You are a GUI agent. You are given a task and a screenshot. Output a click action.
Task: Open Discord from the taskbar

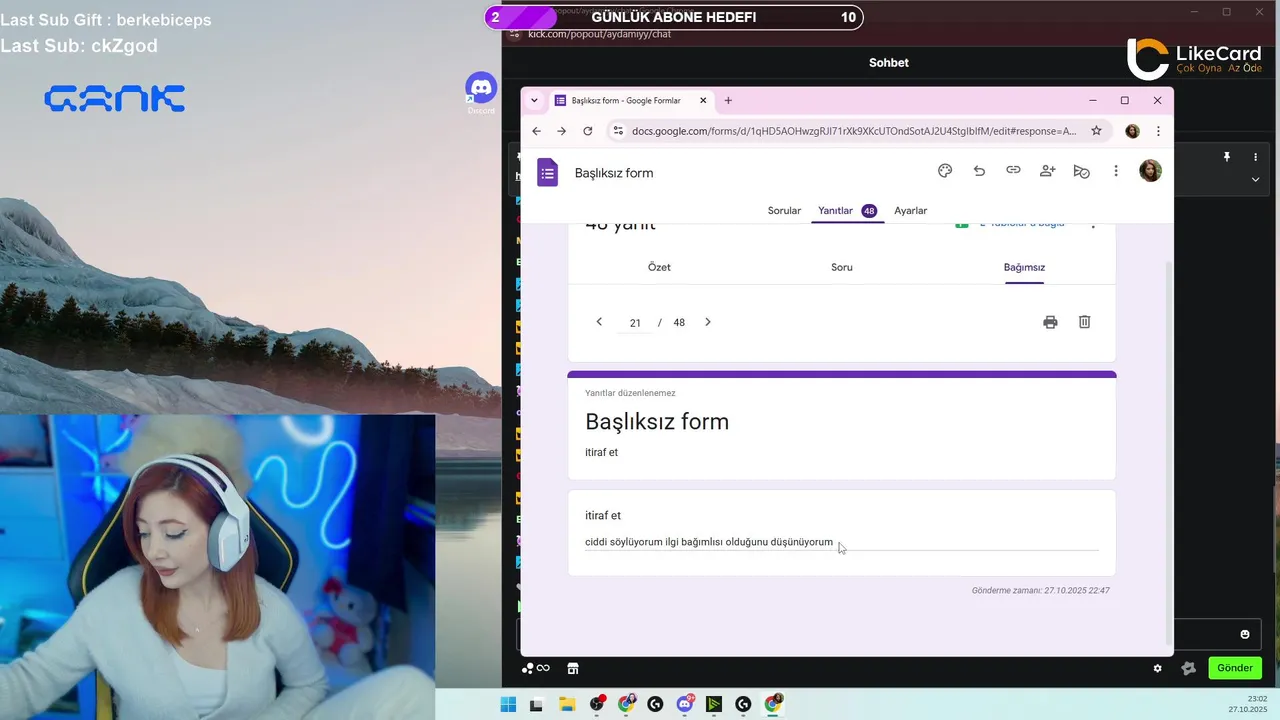click(685, 704)
